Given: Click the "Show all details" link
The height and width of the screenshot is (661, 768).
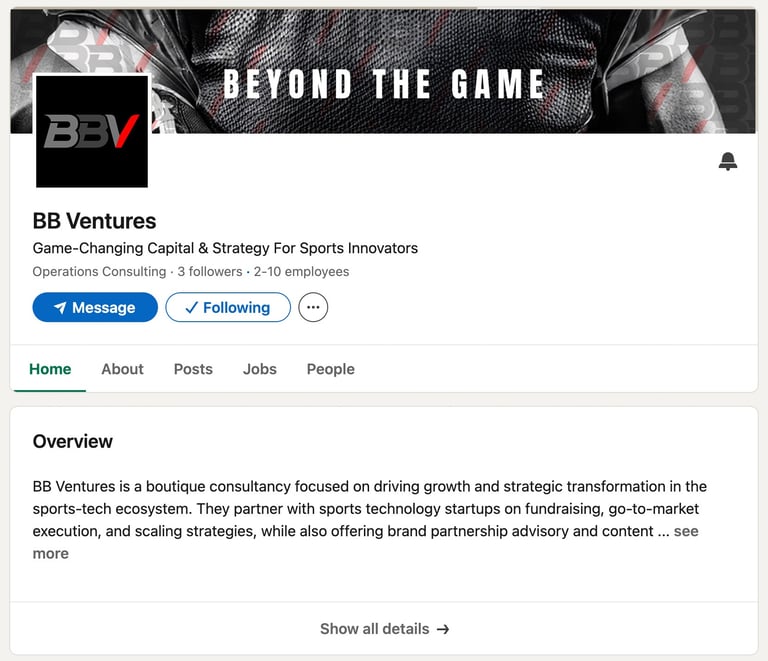Looking at the screenshot, I should coord(384,629).
